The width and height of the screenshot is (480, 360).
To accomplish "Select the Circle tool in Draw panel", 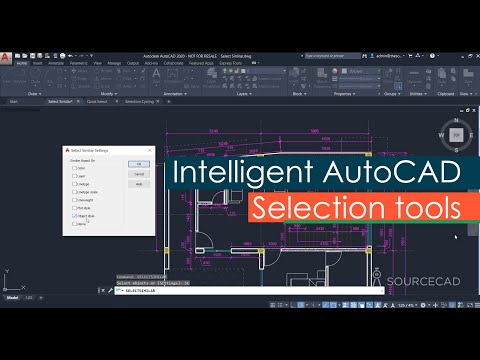I will coord(35,76).
